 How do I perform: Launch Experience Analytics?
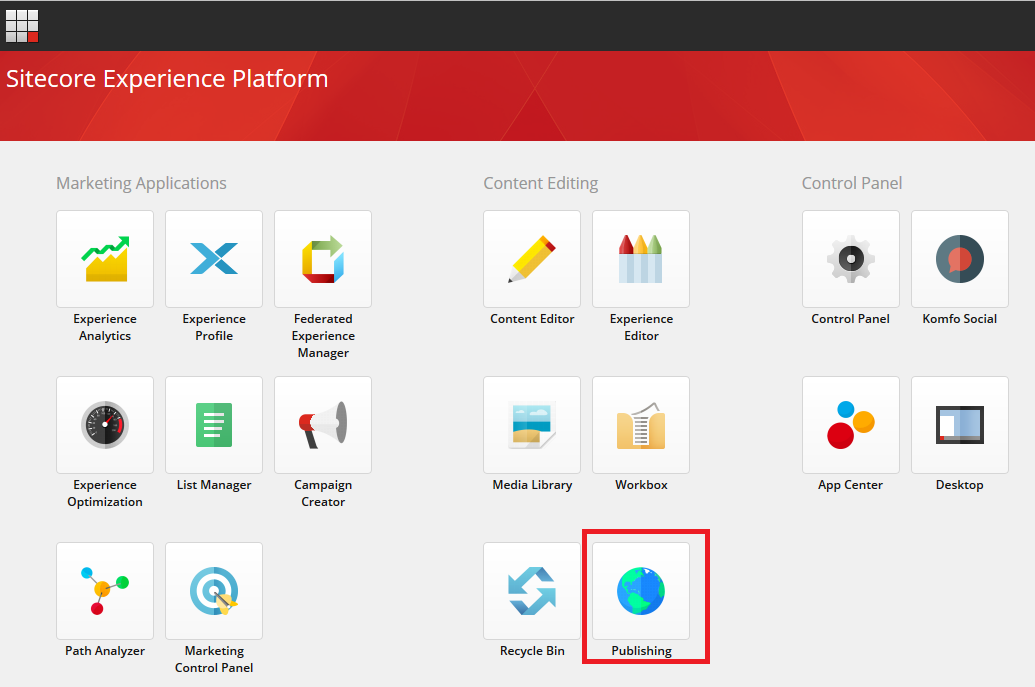click(x=105, y=259)
